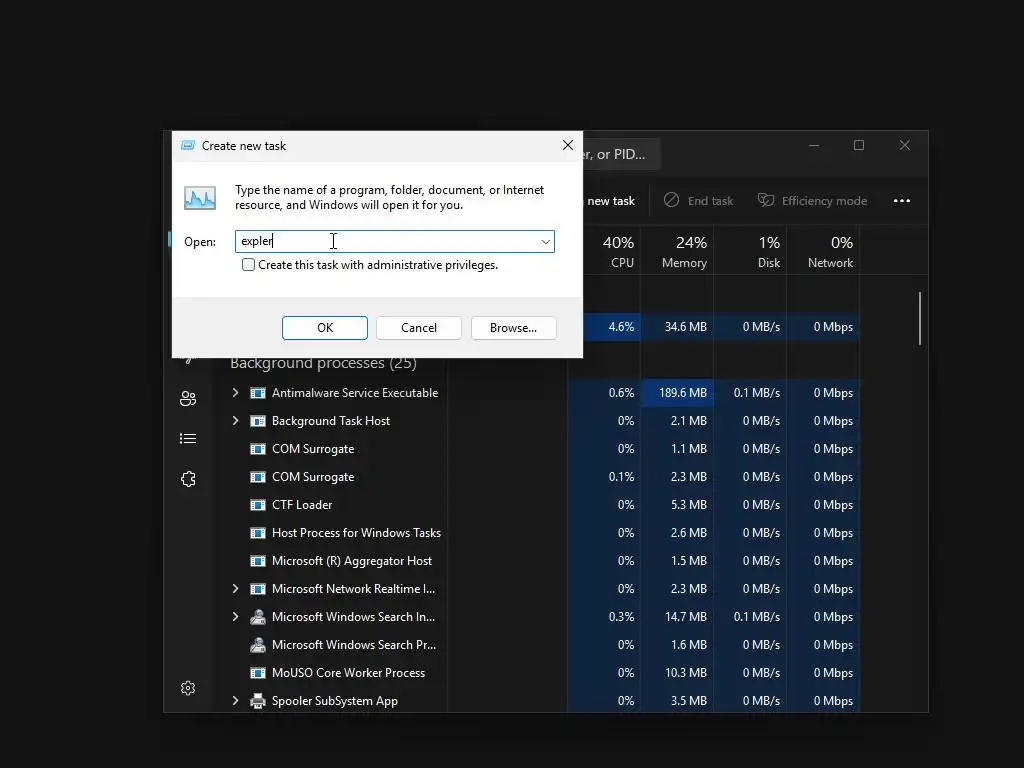Select the MoUSO Core Worker Process name
Screen dimensions: 1024x768
point(348,673)
